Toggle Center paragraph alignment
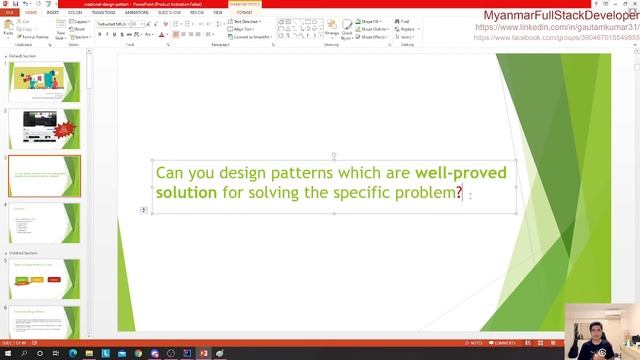The image size is (640, 360). (x=183, y=35)
